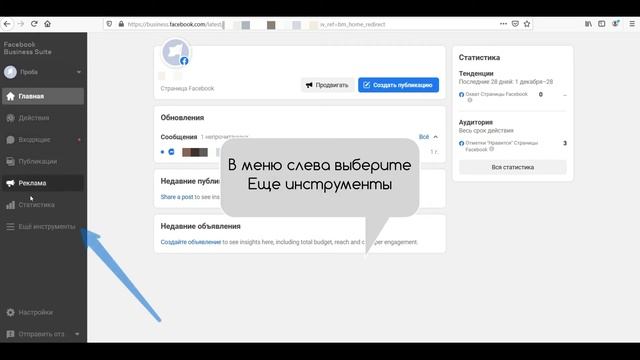Select Главная in the left menu
640x360 pixels.
(x=43, y=96)
